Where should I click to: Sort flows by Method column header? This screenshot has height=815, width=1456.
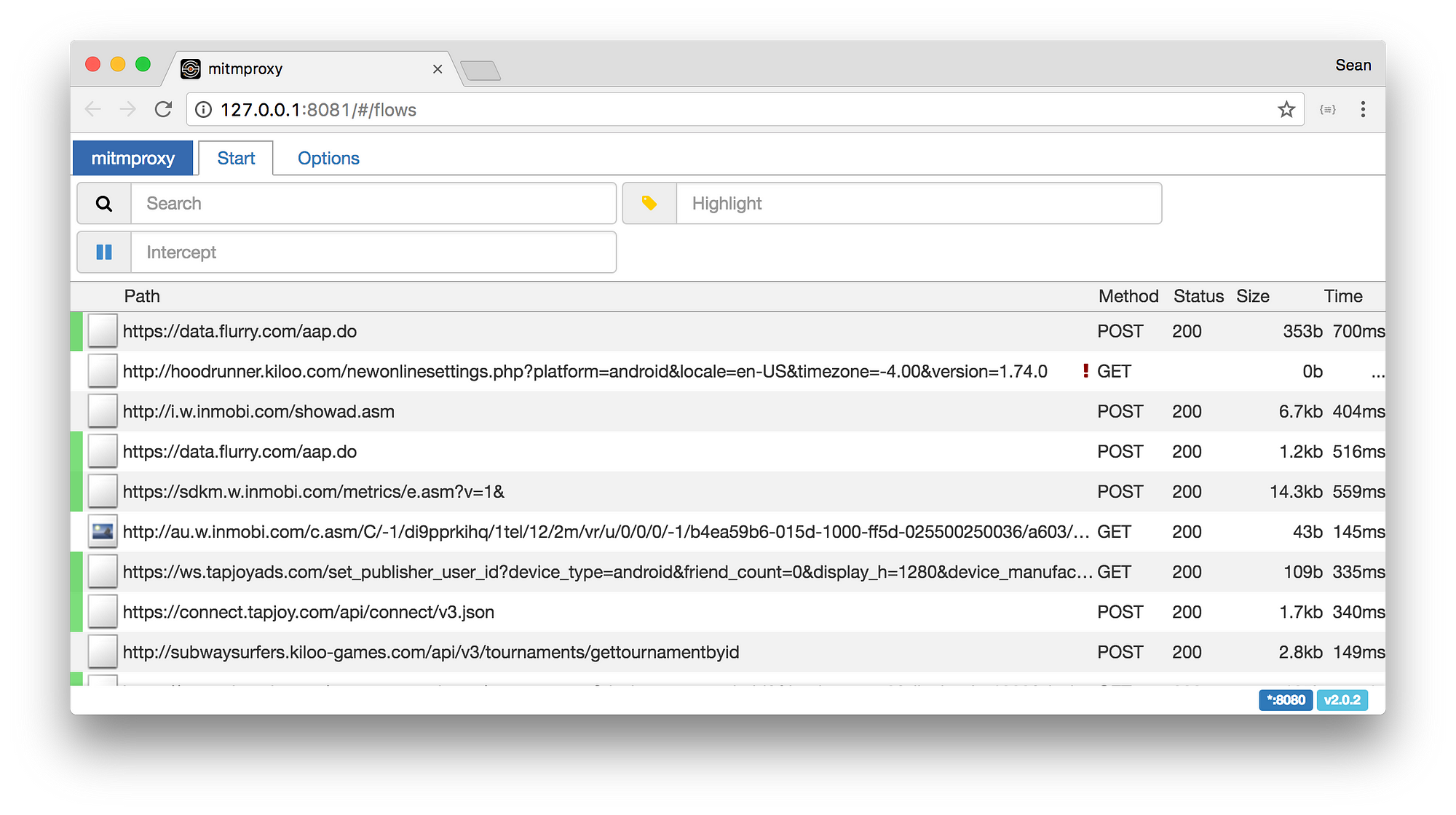coord(1128,296)
